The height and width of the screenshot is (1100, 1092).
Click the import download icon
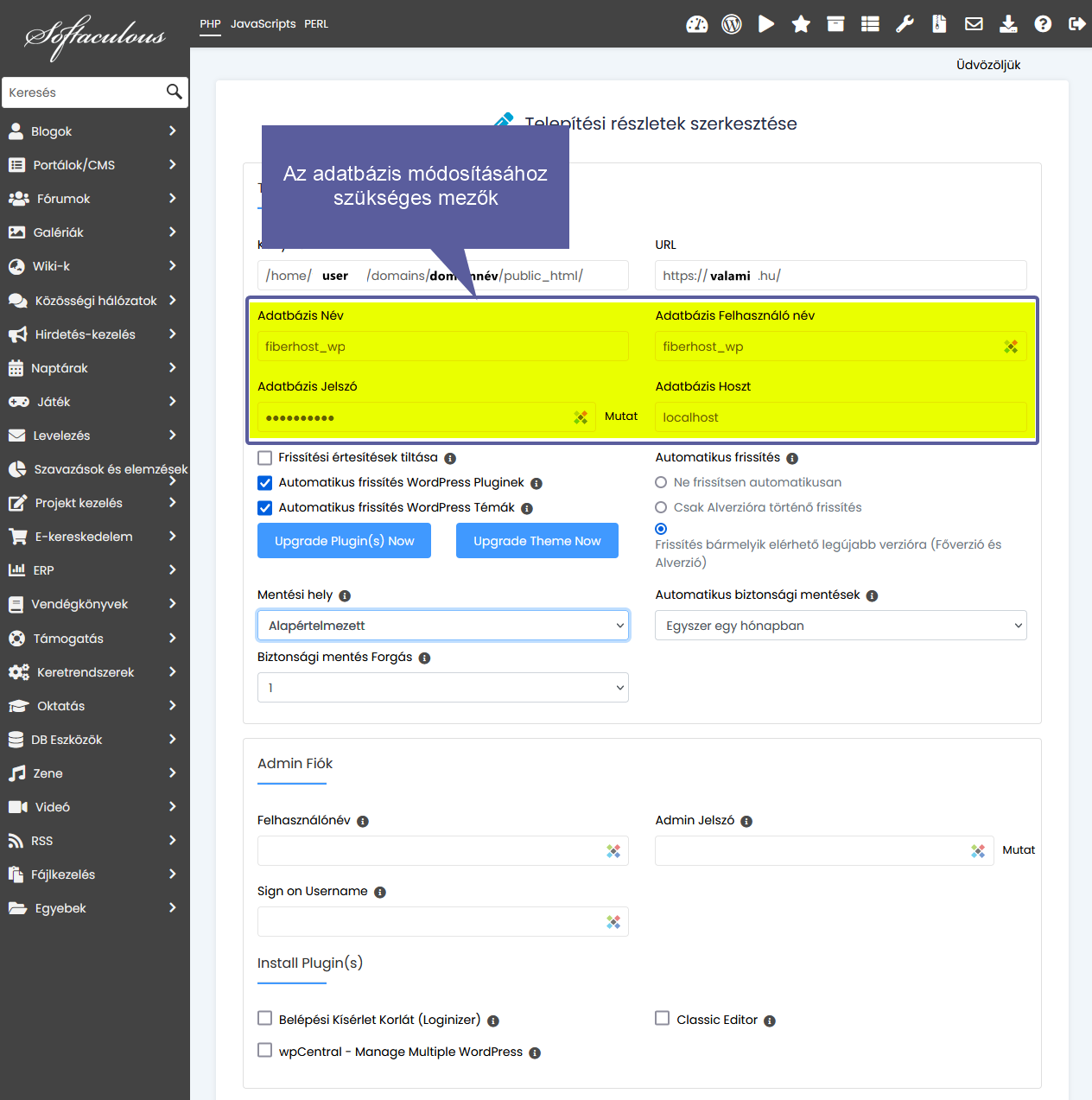coord(1008,24)
